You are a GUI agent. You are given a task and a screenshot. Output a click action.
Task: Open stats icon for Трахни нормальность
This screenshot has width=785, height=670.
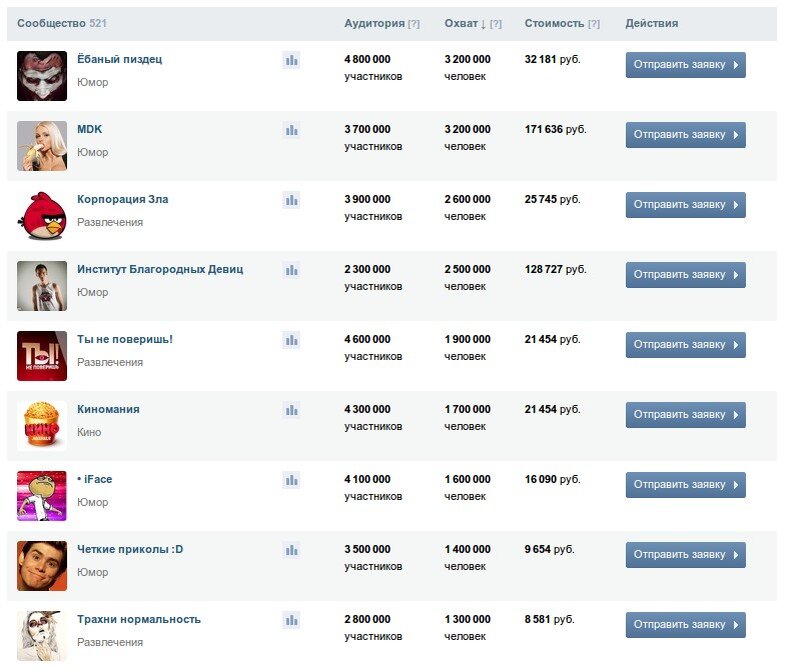coord(291,620)
